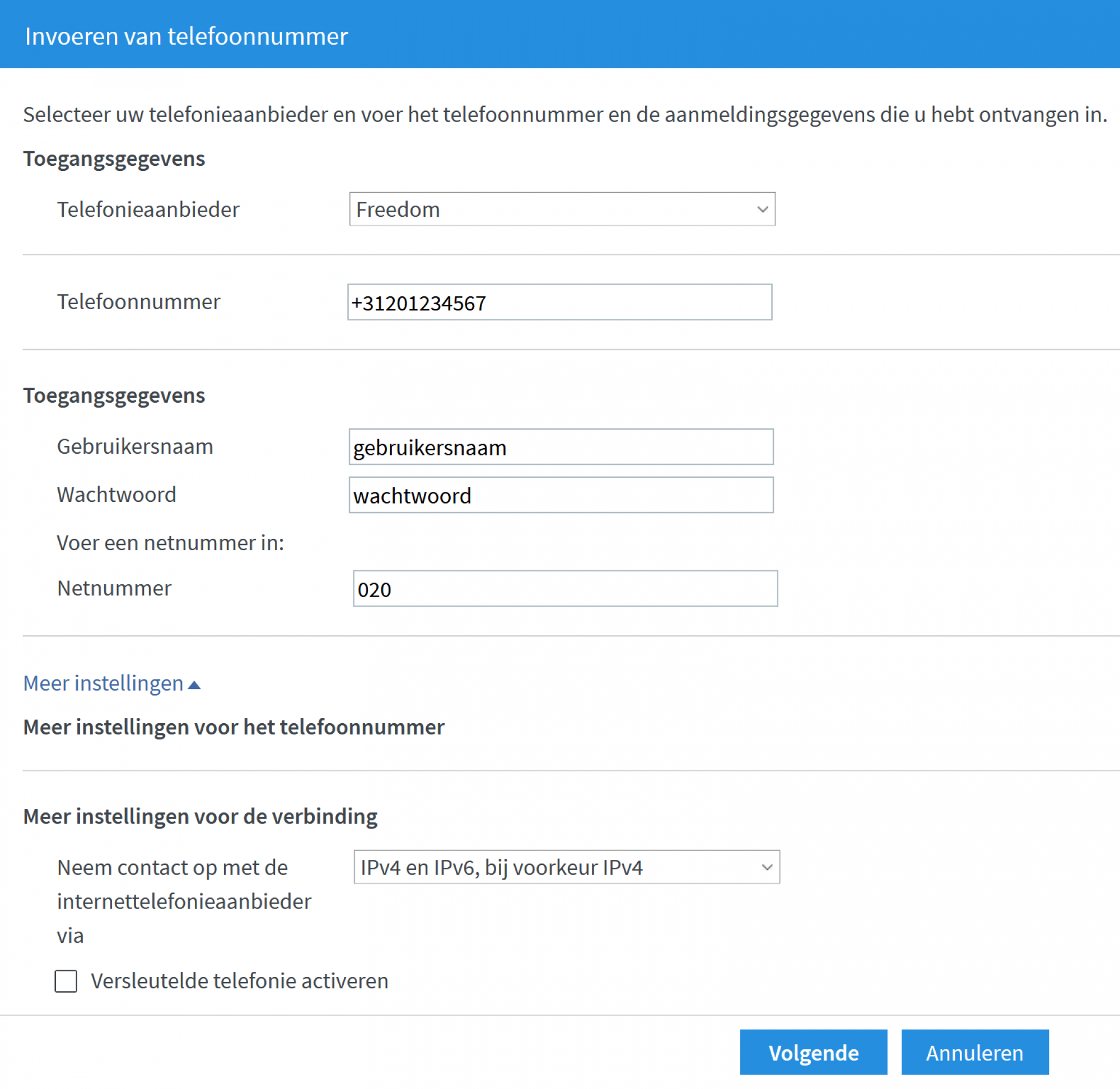Open the Telefonieaanbieder dropdown showing Freedom

pyautogui.click(x=562, y=210)
